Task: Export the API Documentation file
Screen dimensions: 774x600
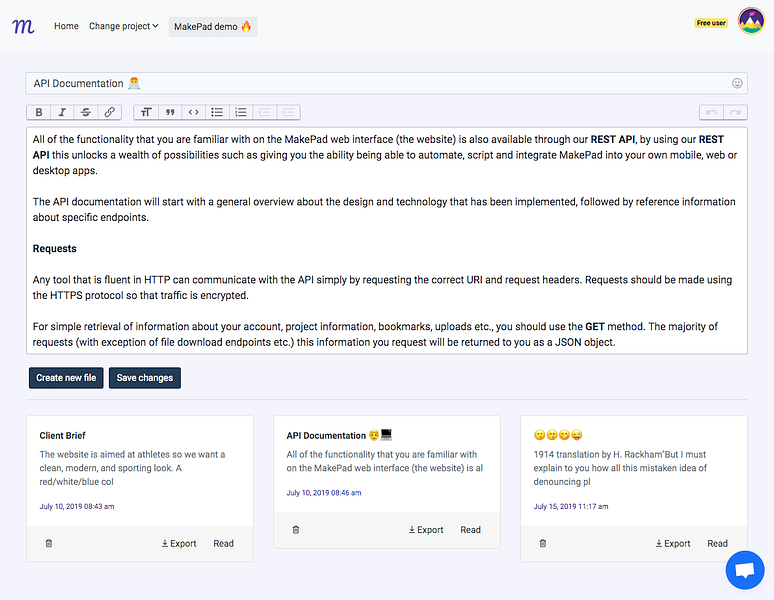Action: point(426,530)
